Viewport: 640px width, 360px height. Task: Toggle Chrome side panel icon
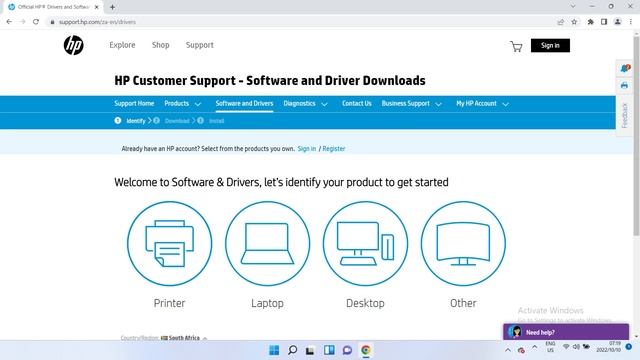[x=604, y=22]
